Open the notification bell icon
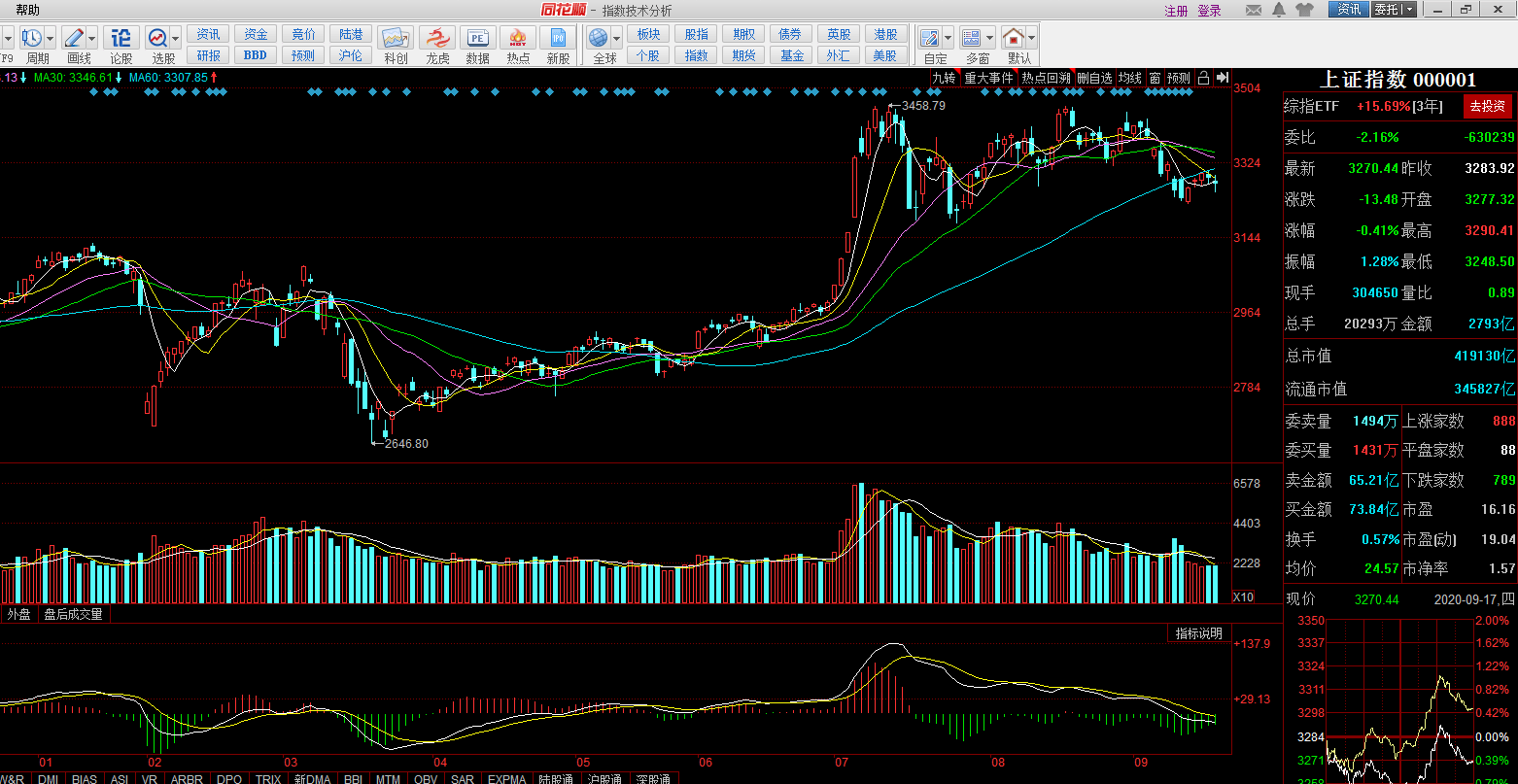 point(1279,10)
